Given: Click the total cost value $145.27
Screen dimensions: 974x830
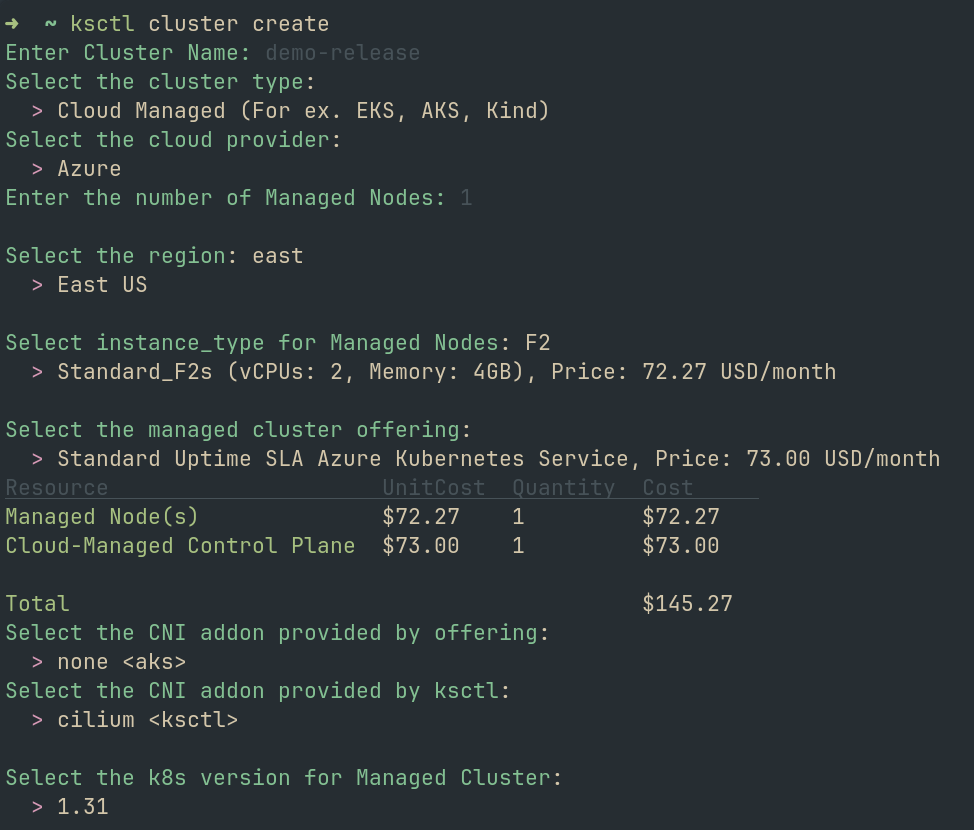Looking at the screenshot, I should pyautogui.click(x=687, y=603).
